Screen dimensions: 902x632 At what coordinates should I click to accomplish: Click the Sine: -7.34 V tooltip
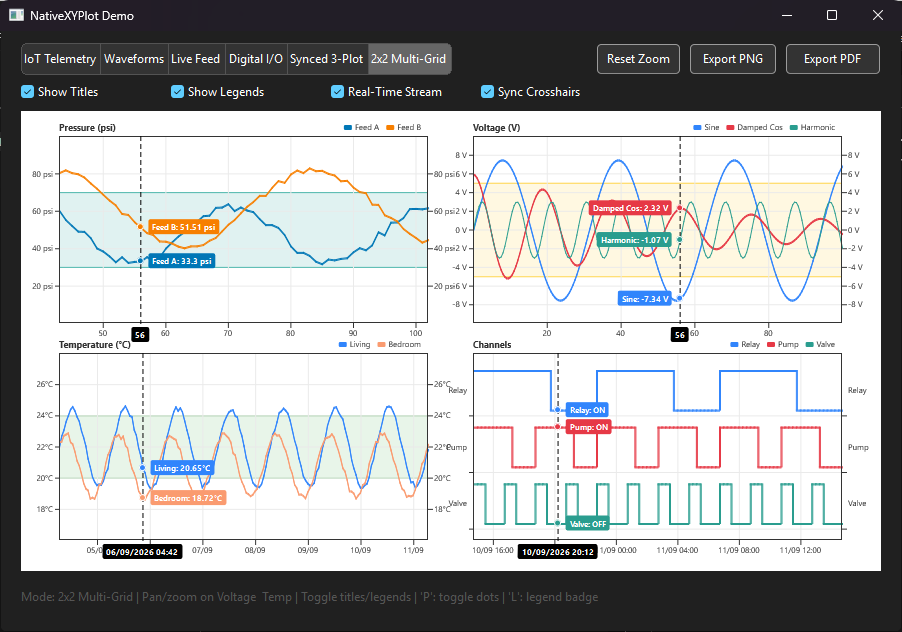click(x=645, y=299)
